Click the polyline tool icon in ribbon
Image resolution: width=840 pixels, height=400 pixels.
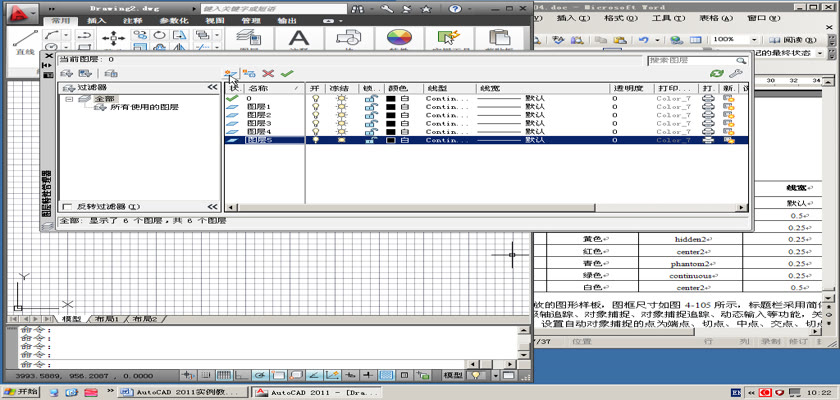pyautogui.click(x=52, y=35)
